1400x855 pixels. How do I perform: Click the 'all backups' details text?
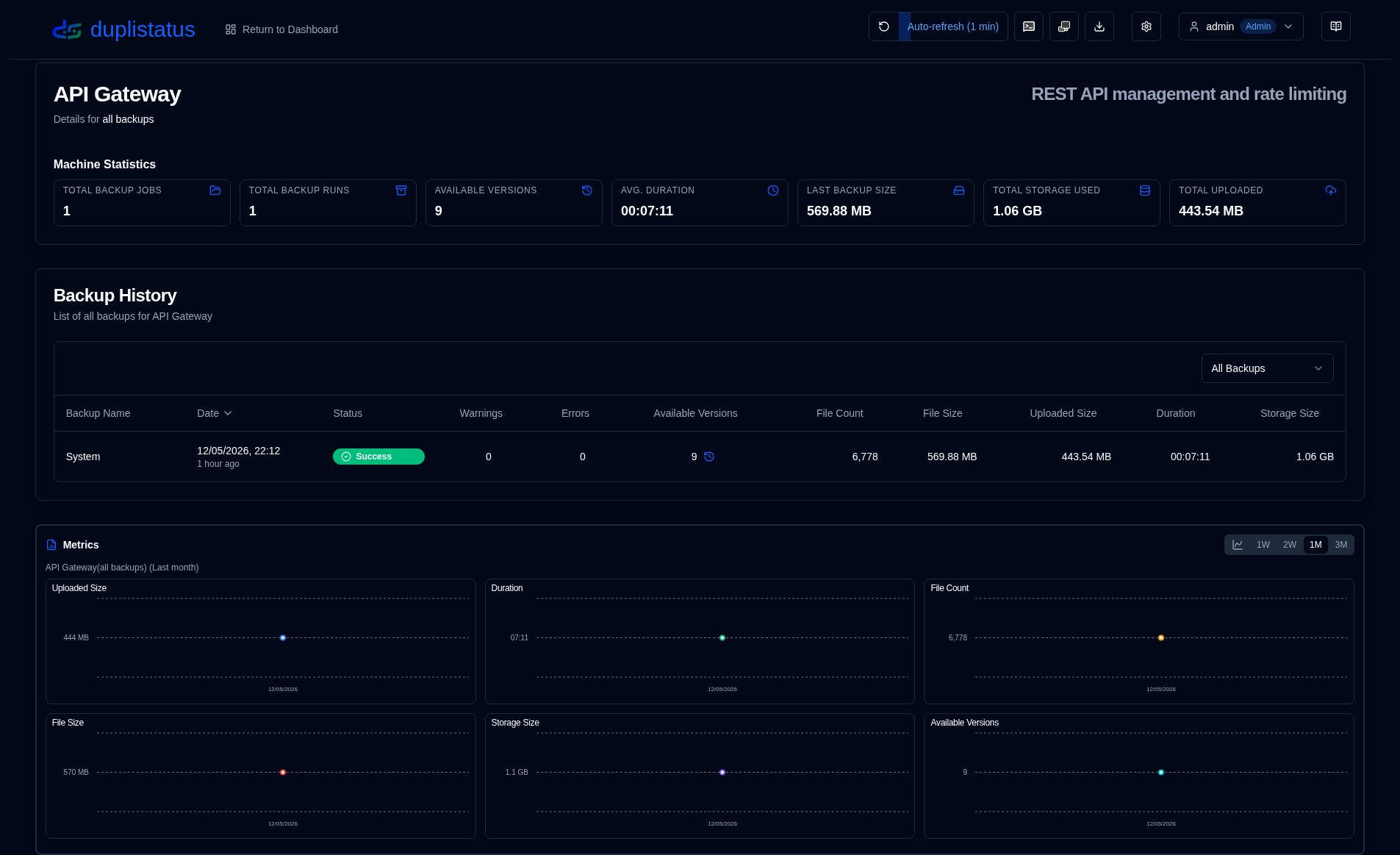[x=128, y=119]
